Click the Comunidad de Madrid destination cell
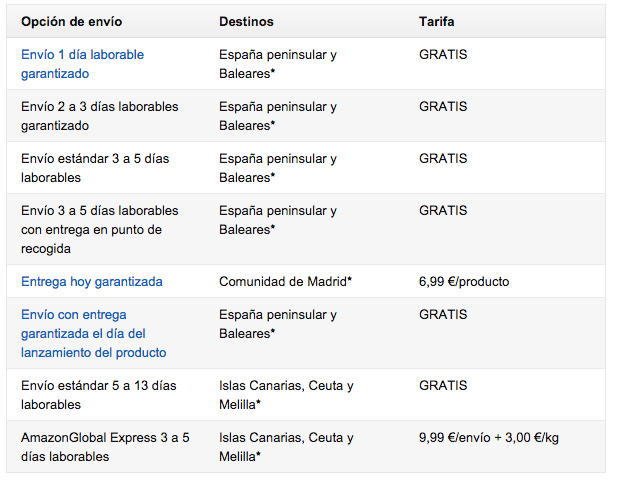 coord(285,281)
